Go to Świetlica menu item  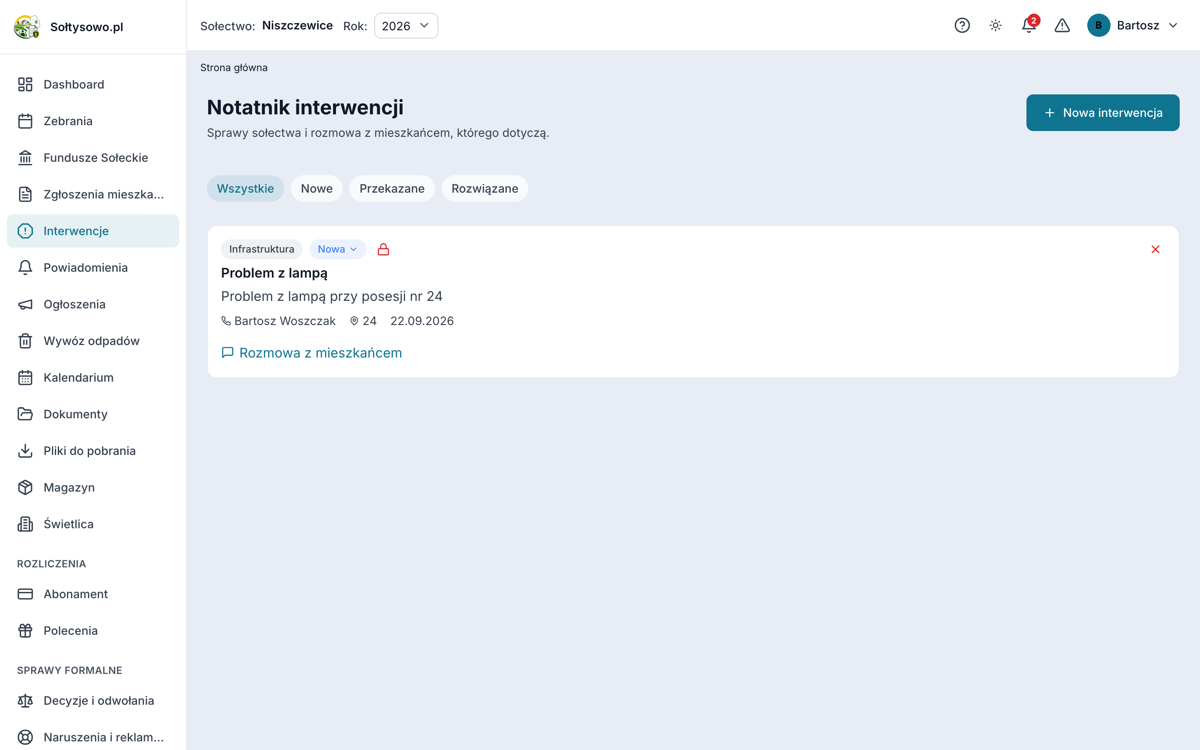[93, 524]
